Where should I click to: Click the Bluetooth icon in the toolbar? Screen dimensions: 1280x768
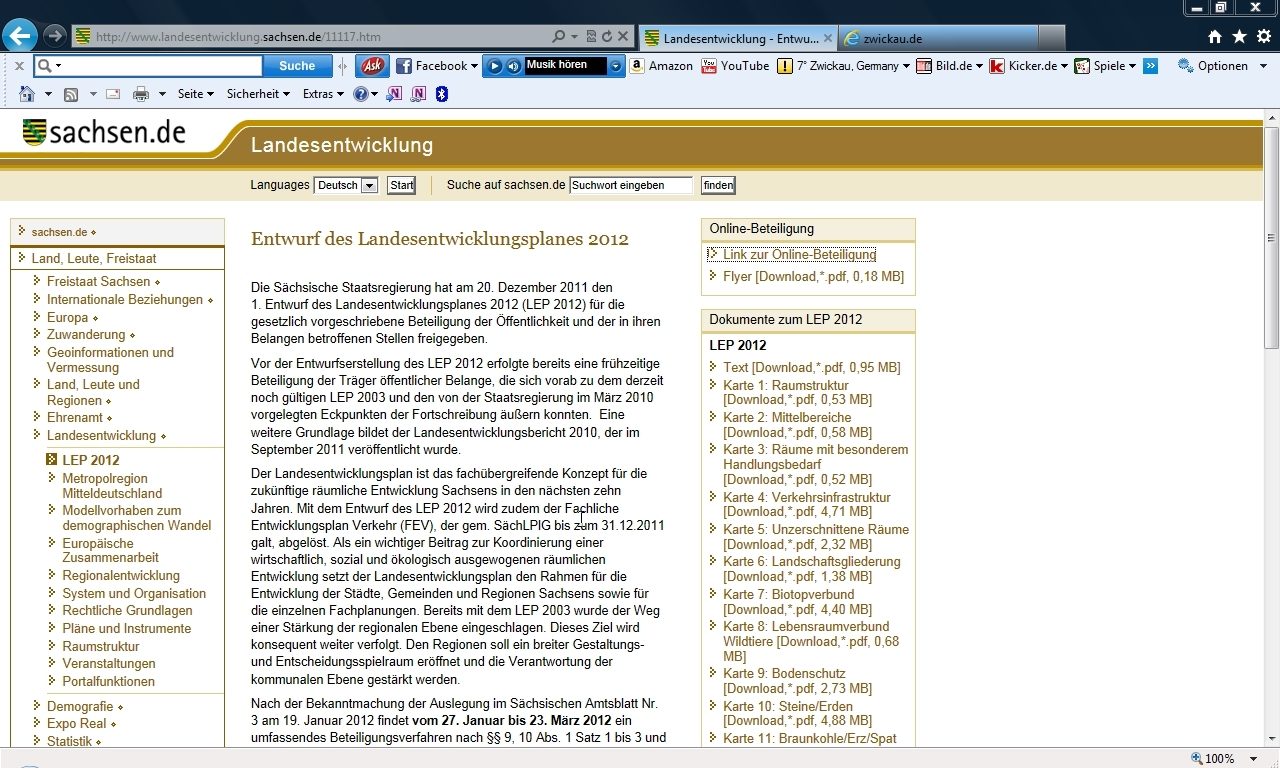click(x=442, y=94)
